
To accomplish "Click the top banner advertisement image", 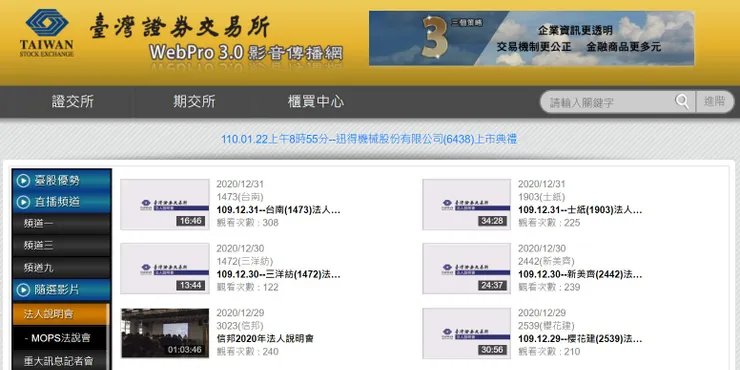I will [531, 38].
